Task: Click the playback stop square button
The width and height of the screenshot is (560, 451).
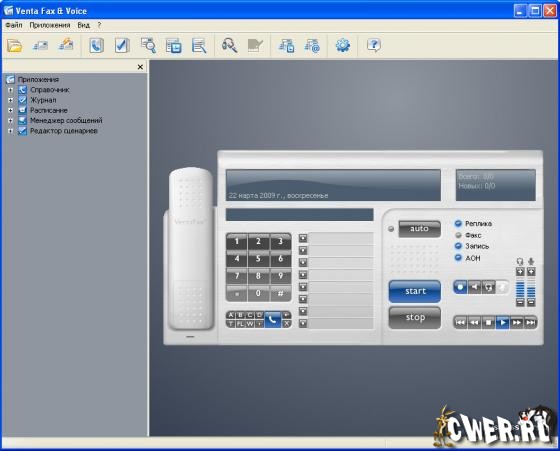Action: 488,322
